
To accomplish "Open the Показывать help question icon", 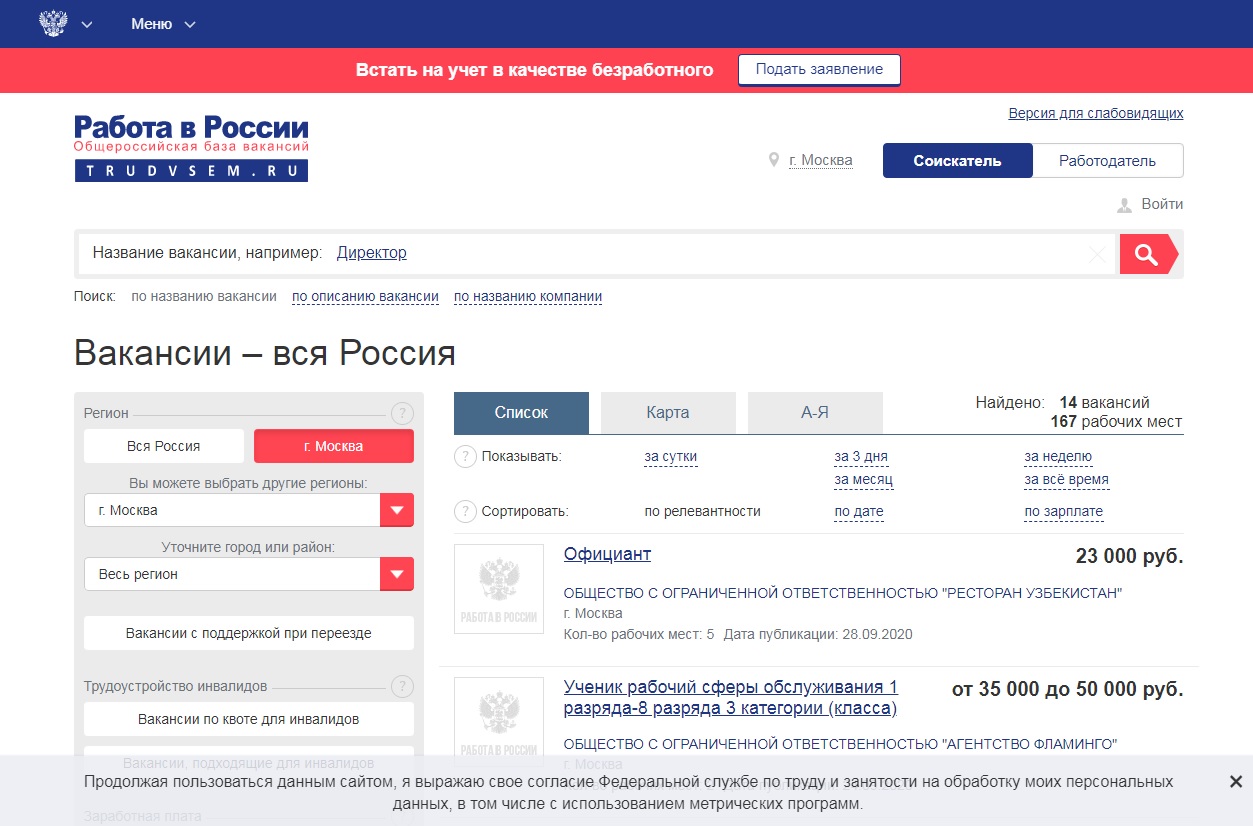I will [465, 457].
